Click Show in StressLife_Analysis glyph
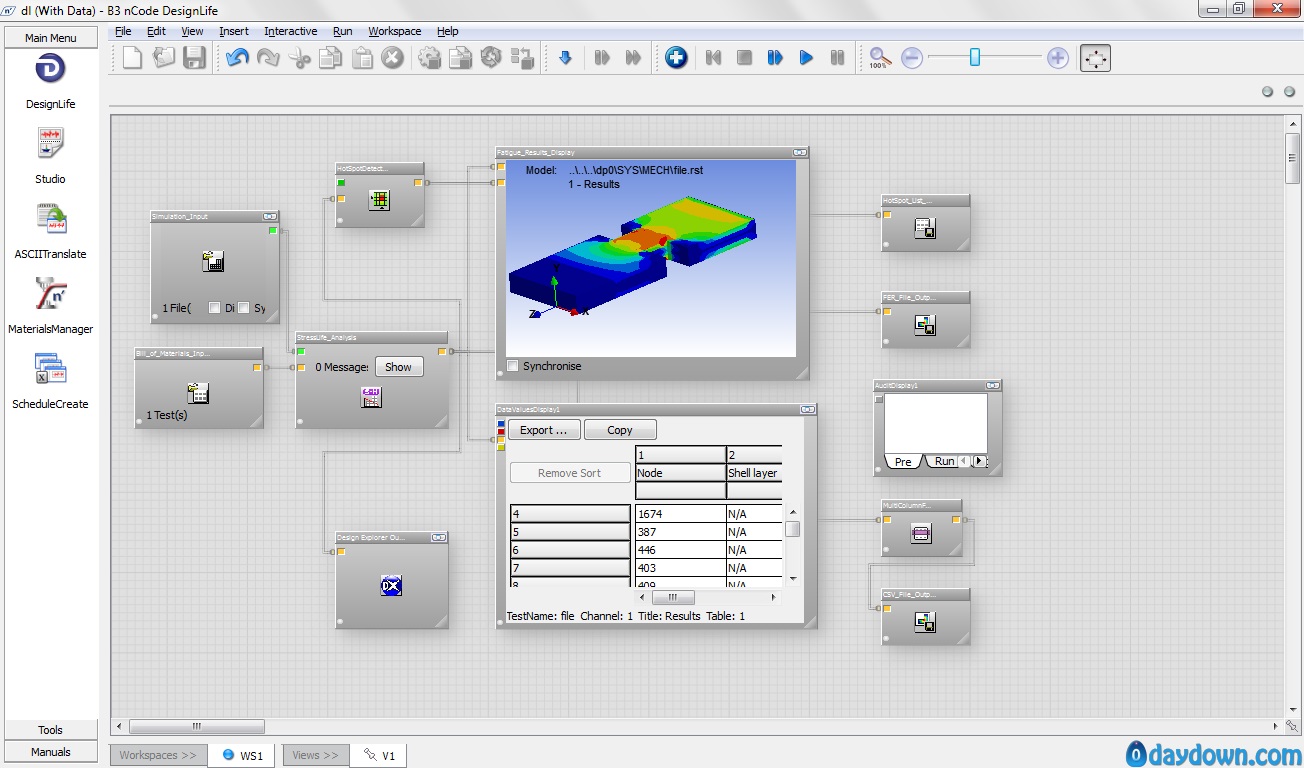The image size is (1304, 768). click(399, 367)
